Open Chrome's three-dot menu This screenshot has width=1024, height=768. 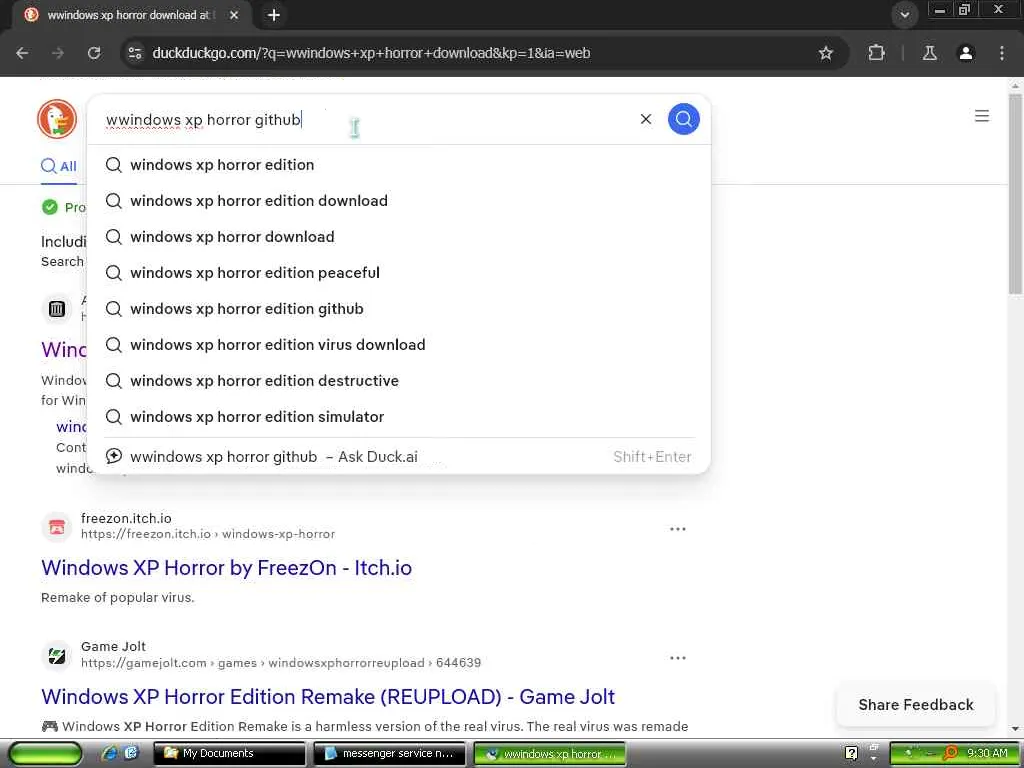[1001, 53]
